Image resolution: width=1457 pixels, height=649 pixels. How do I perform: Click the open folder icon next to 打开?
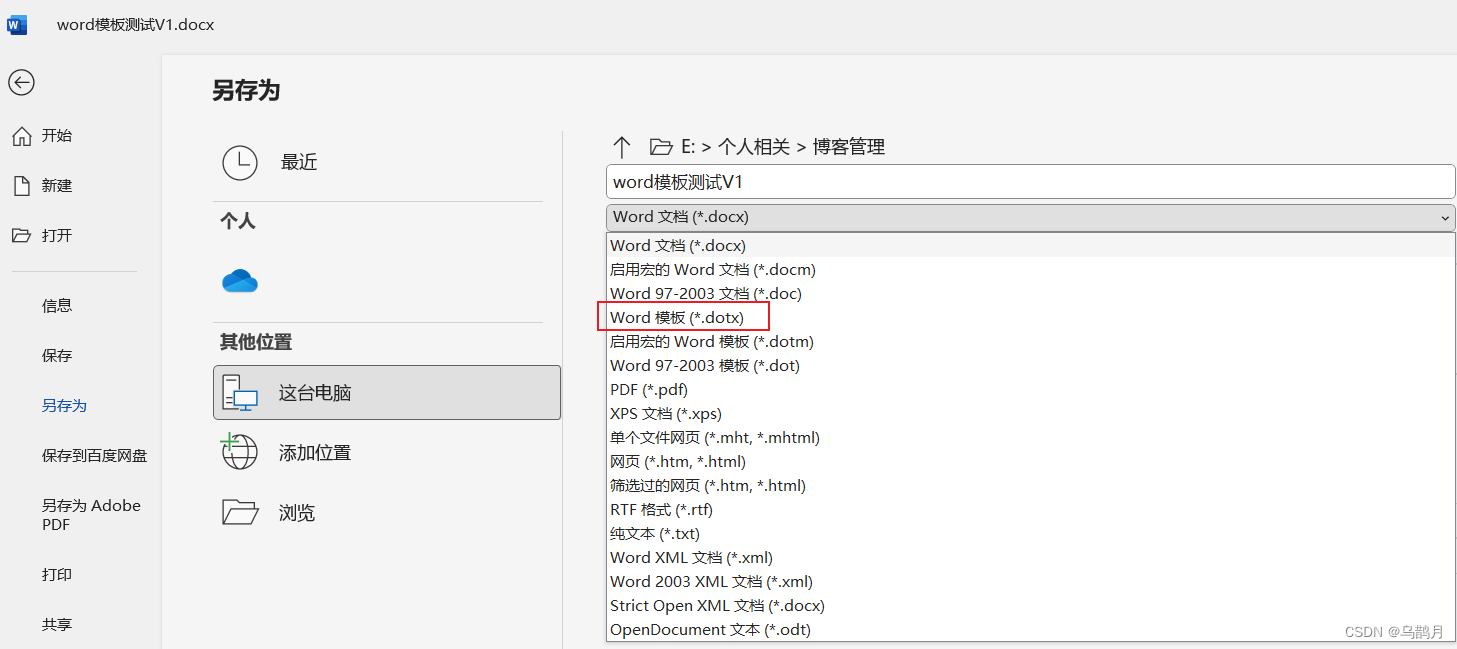click(21, 236)
